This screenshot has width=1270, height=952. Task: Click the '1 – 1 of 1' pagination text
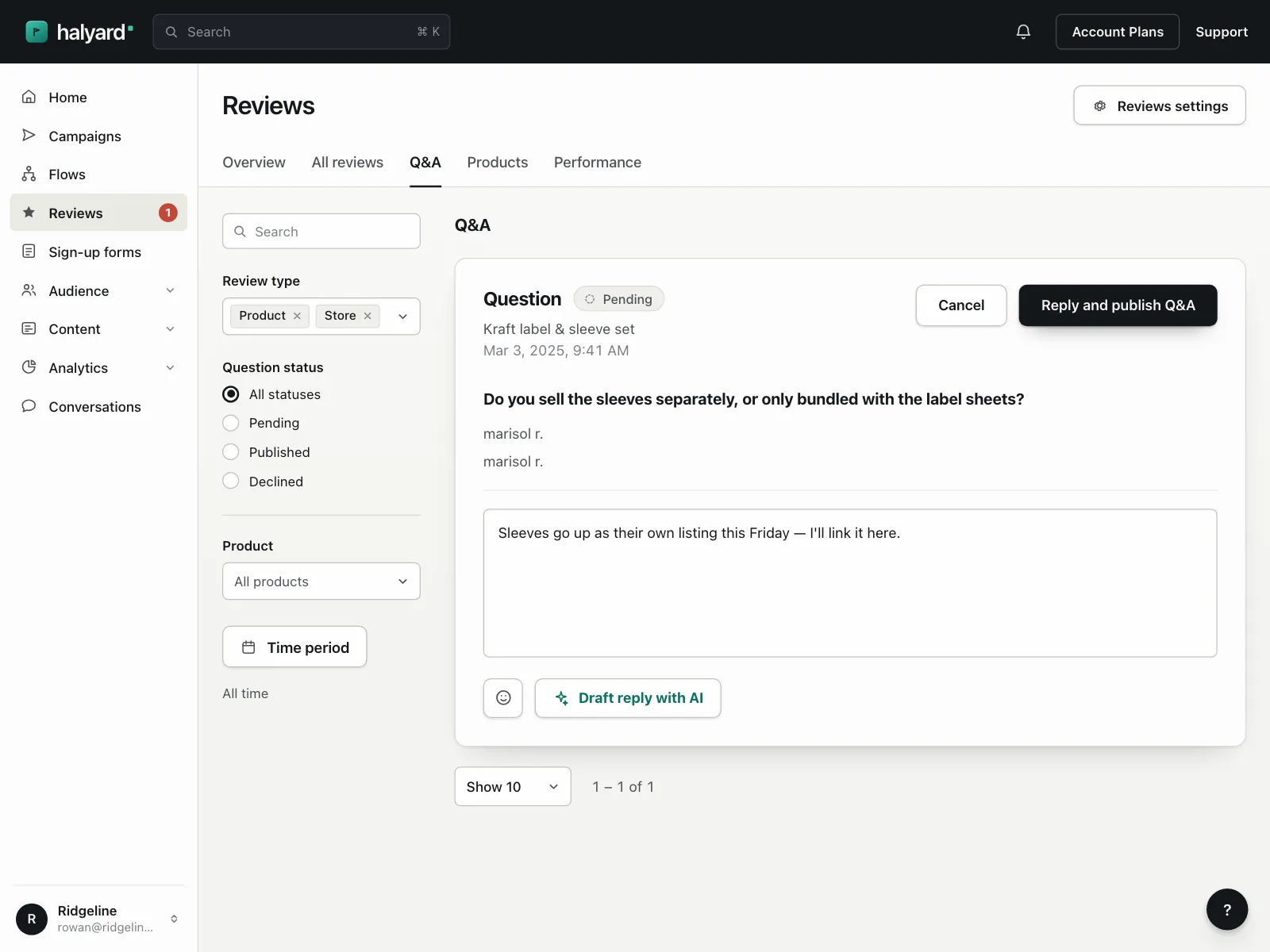pyautogui.click(x=623, y=787)
